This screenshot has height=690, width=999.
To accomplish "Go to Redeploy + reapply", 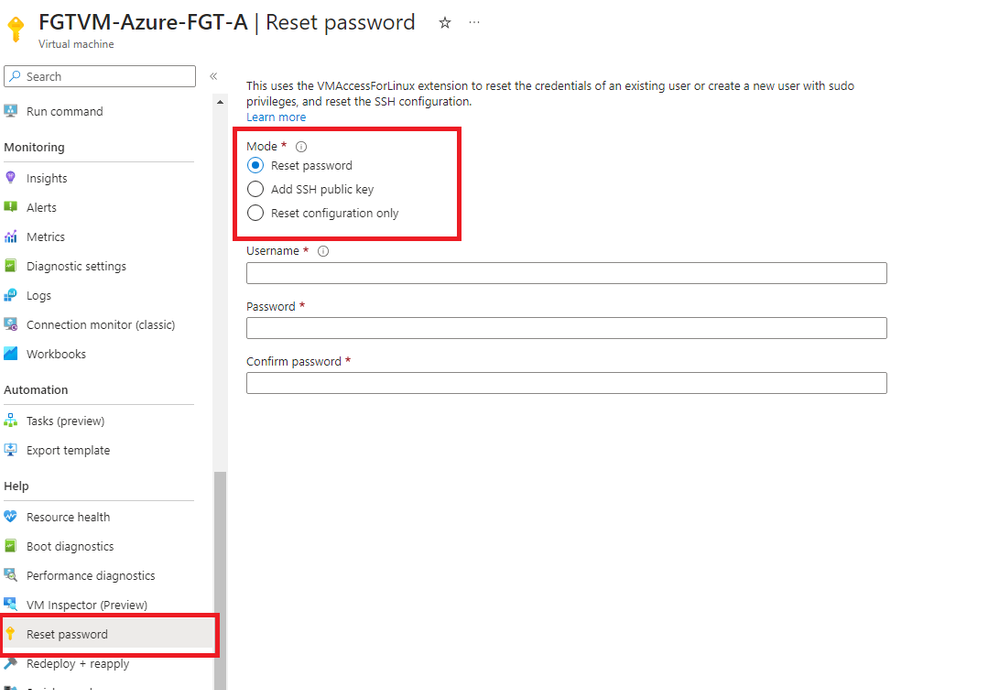I will 77,664.
